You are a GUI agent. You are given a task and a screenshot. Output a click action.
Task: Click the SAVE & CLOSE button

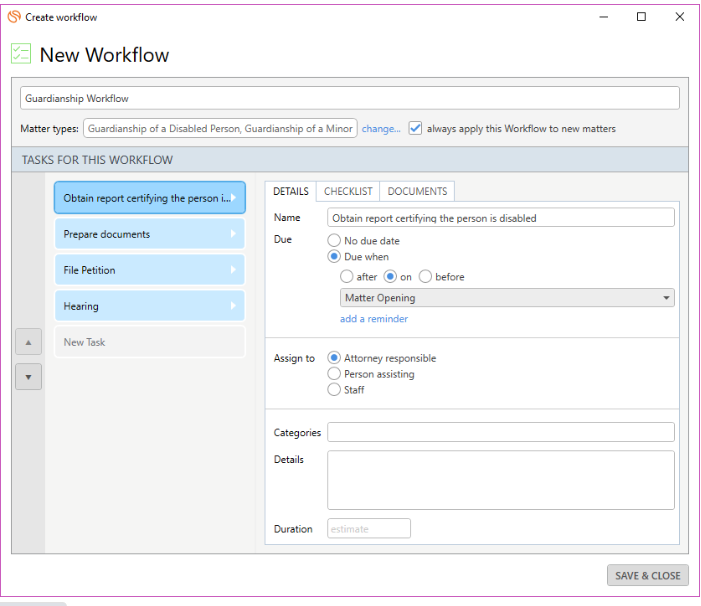pos(647,575)
